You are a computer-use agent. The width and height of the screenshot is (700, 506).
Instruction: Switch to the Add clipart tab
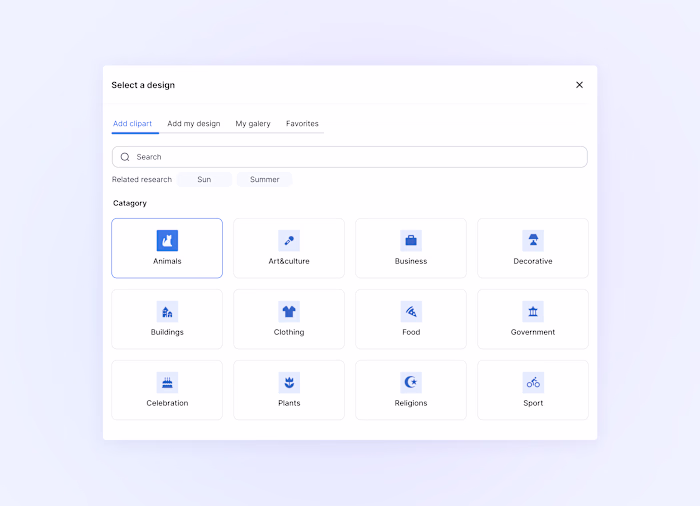(x=132, y=124)
